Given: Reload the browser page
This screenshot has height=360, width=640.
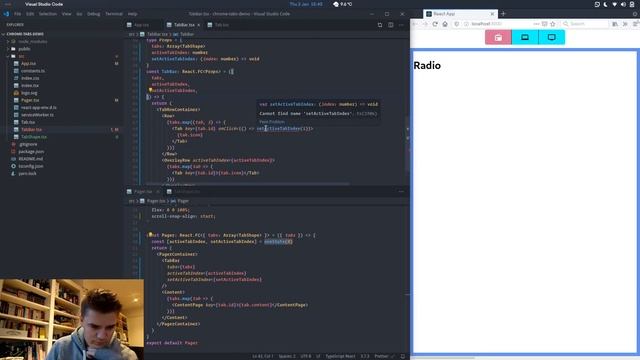Looking at the screenshot, I should coord(435,24).
